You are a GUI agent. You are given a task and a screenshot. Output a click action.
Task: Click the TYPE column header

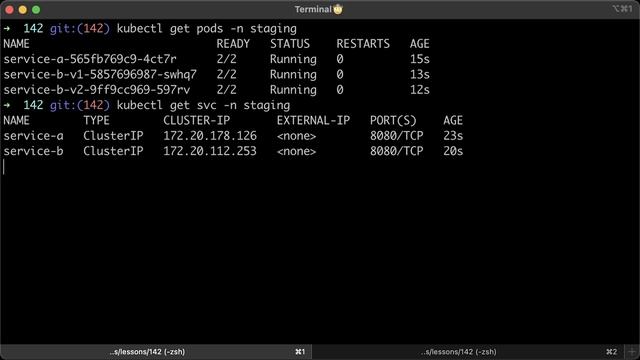point(96,120)
